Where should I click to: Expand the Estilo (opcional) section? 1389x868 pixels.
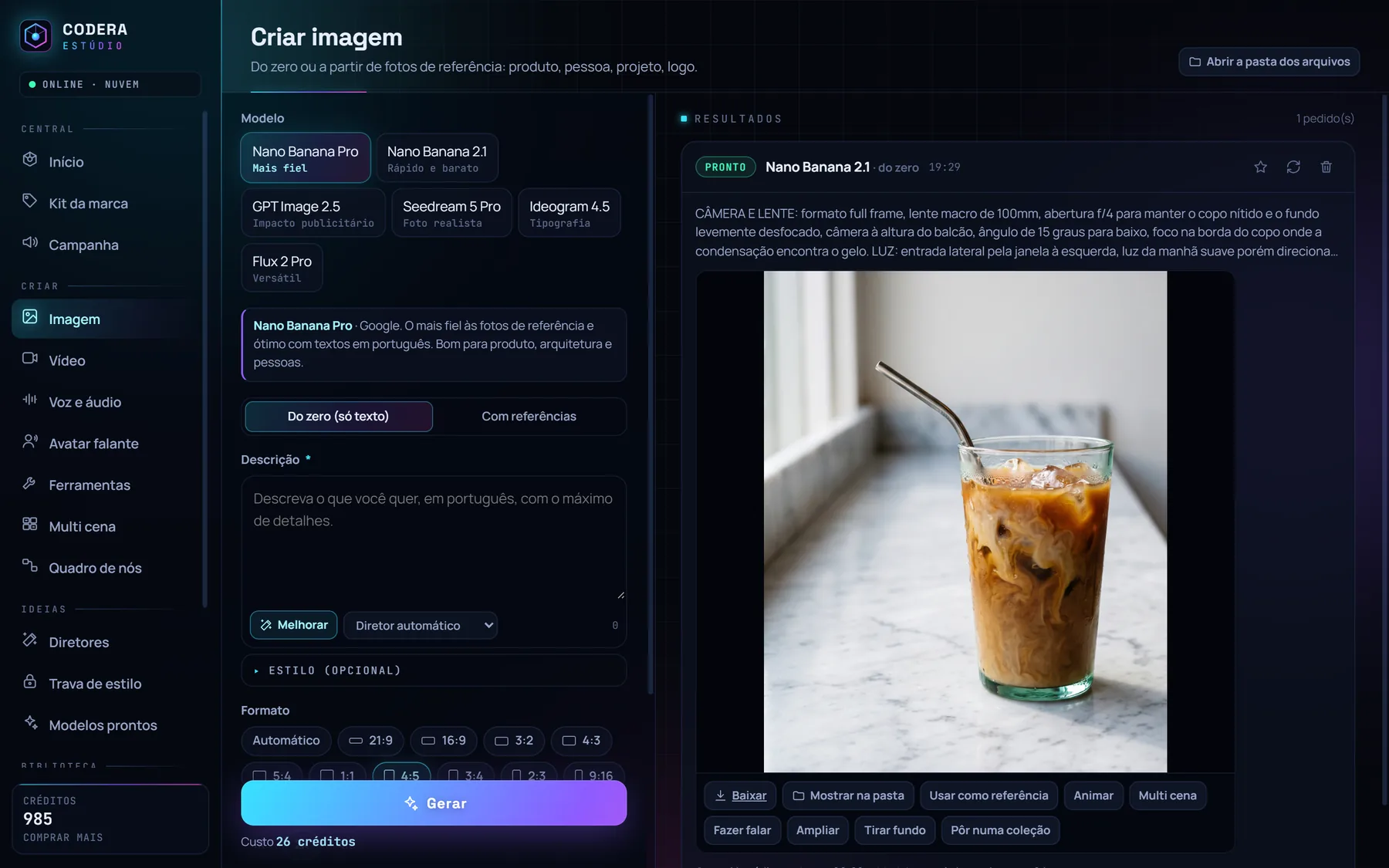point(434,670)
